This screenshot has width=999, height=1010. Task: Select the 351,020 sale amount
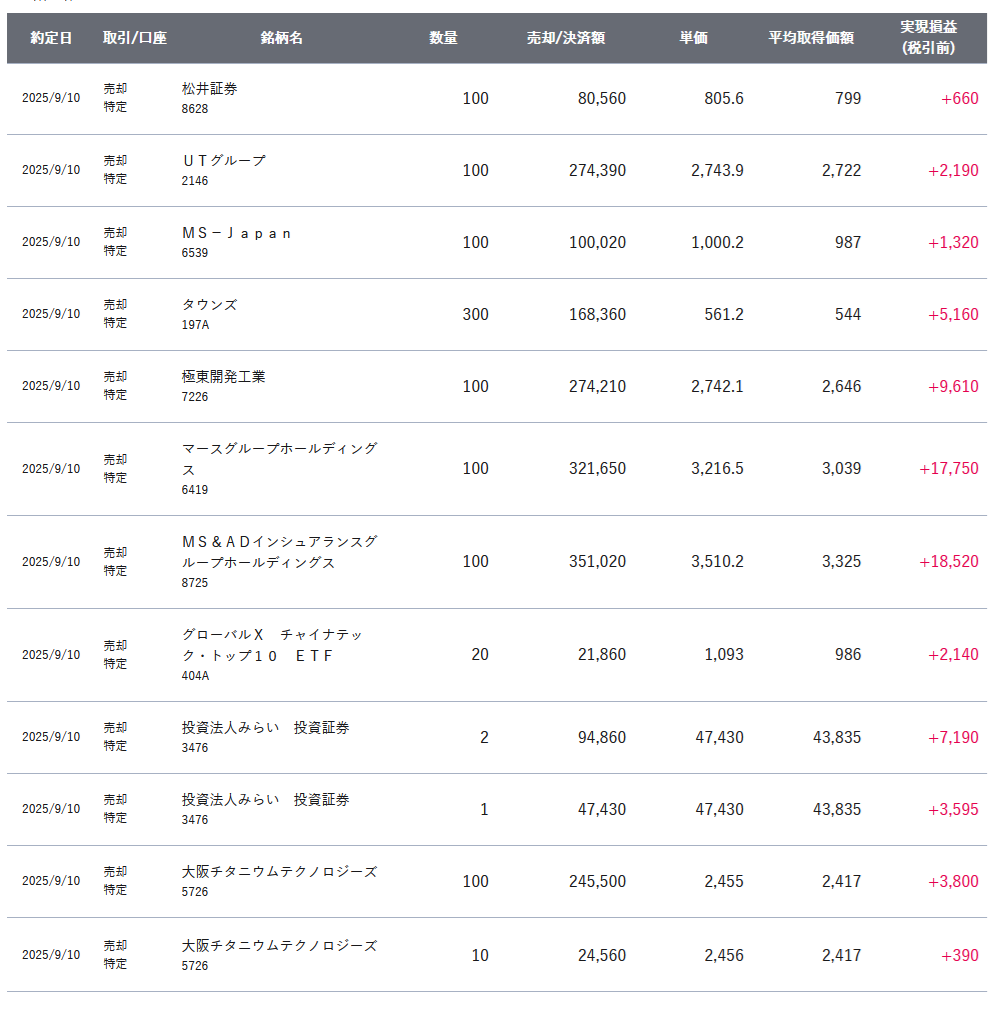click(597, 562)
